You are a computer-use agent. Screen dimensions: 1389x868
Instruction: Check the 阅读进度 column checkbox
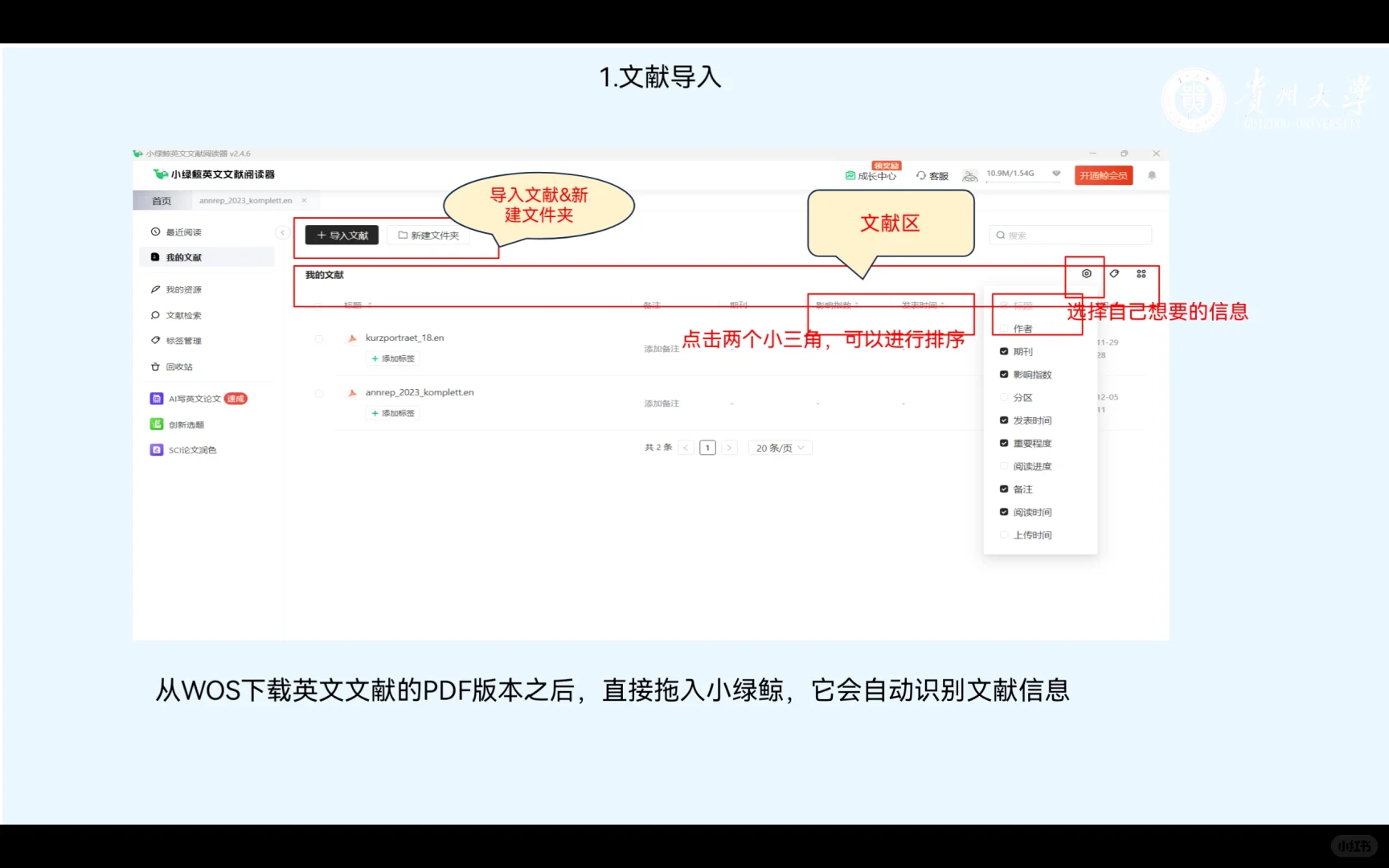pyautogui.click(x=1004, y=466)
